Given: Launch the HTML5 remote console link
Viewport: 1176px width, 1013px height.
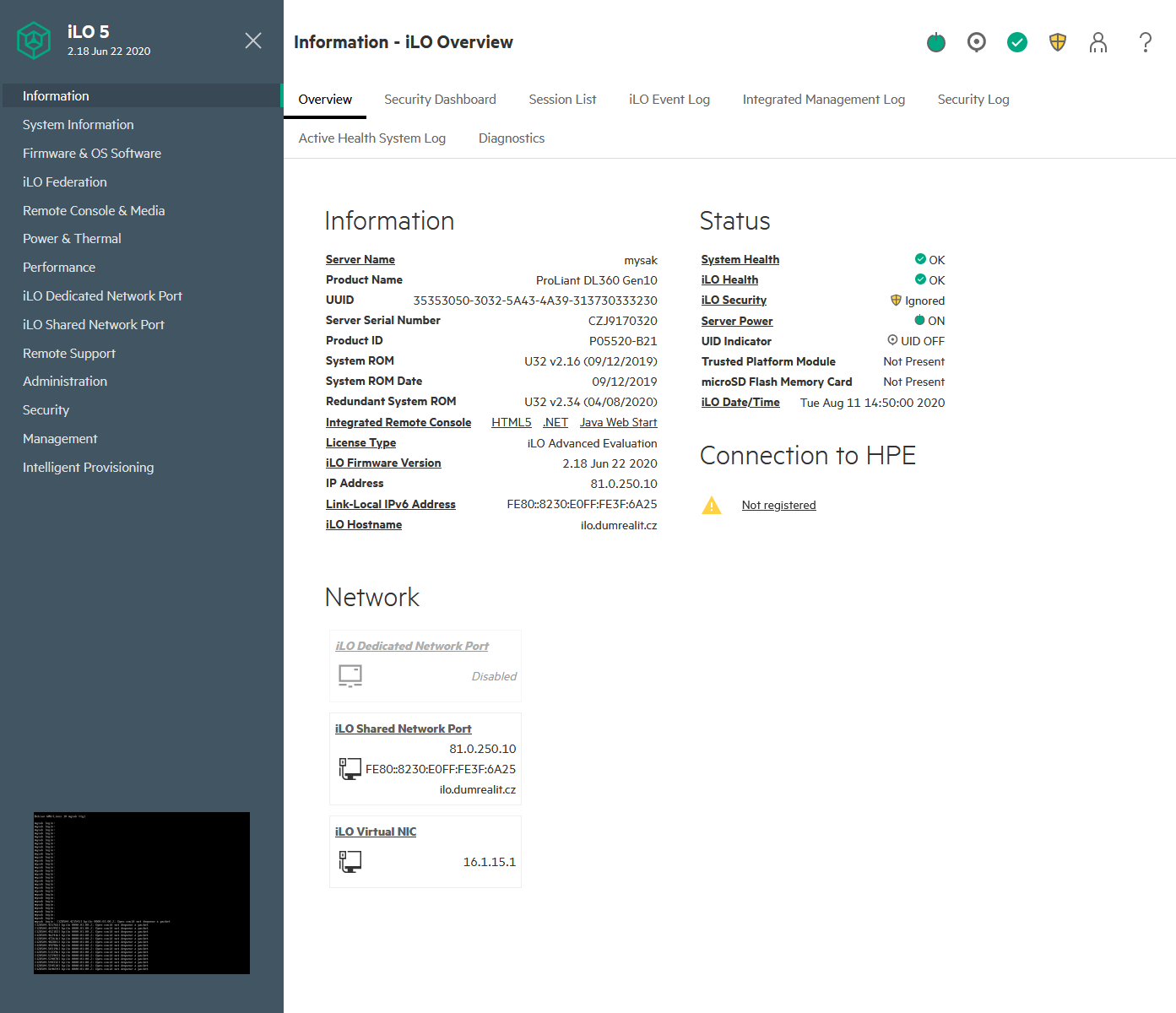Looking at the screenshot, I should (x=511, y=423).
